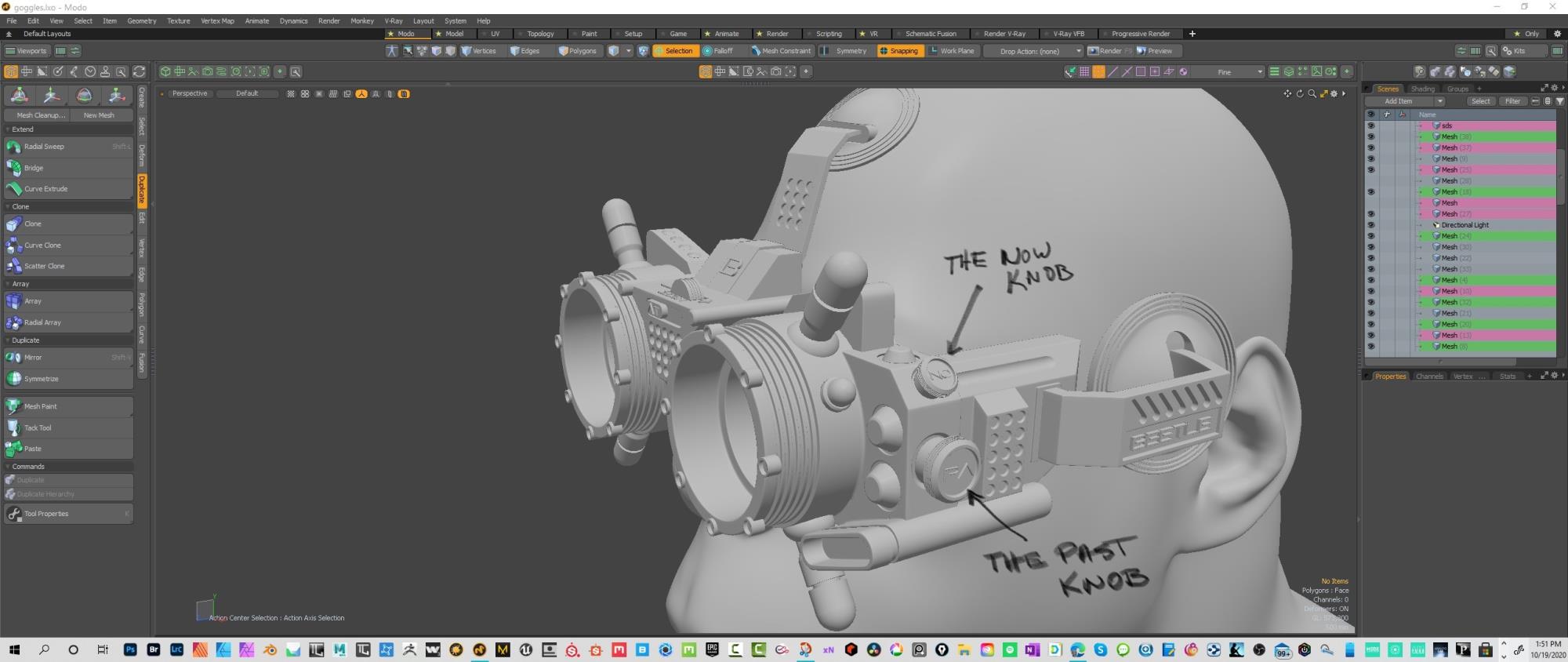Viewport: 1568px width, 662px height.
Task: Open the viewport settings gear icon
Action: (x=1334, y=93)
